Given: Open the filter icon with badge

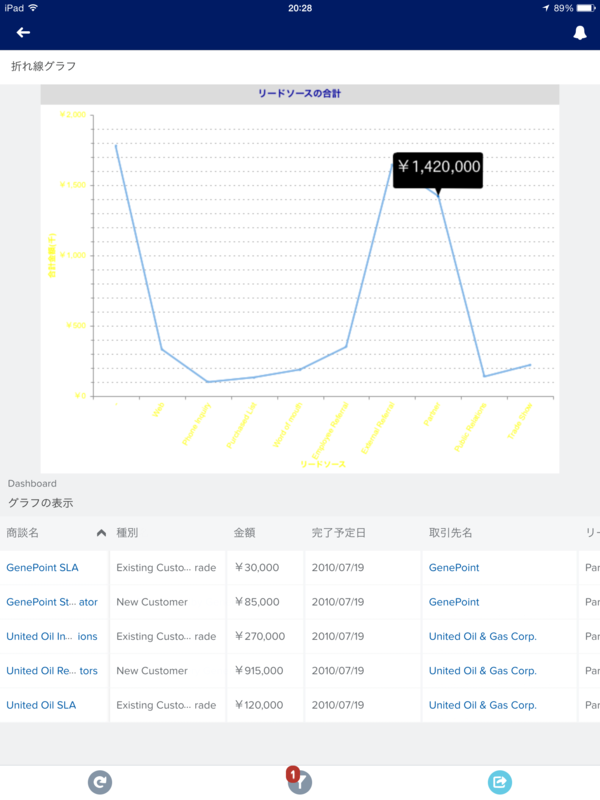Looking at the screenshot, I should tap(299, 781).
